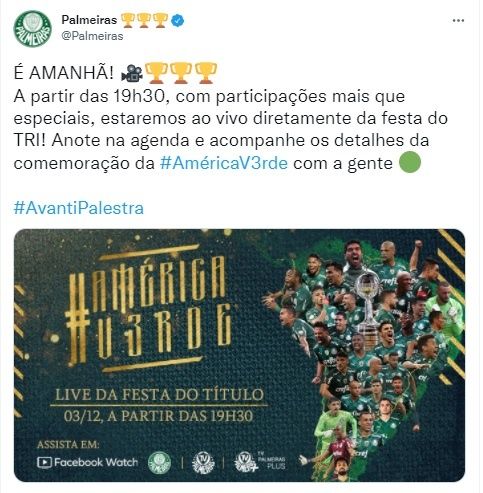The image size is (483, 493).
Task: Open the @Palmeiras handle link
Action: coord(92,36)
